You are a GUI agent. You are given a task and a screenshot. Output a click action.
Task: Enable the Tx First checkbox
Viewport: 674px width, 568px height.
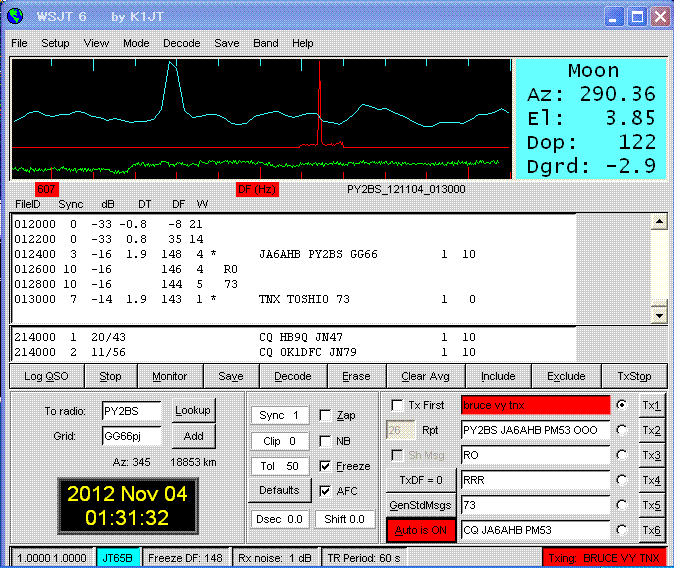(x=399, y=405)
